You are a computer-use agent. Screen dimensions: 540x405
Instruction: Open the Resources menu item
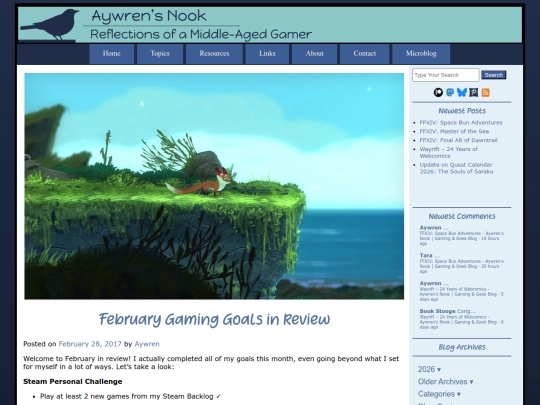(214, 54)
